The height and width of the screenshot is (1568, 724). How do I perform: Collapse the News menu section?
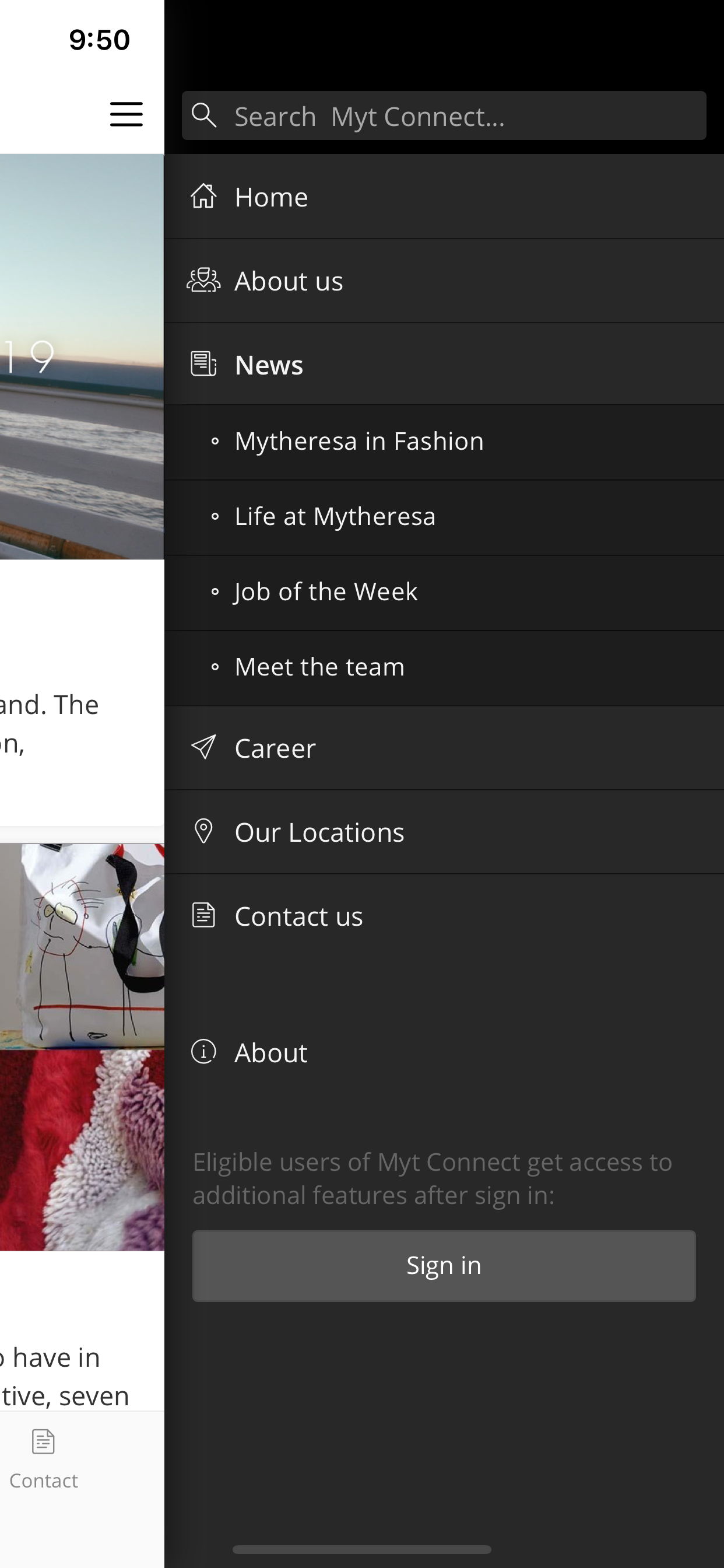pos(444,364)
